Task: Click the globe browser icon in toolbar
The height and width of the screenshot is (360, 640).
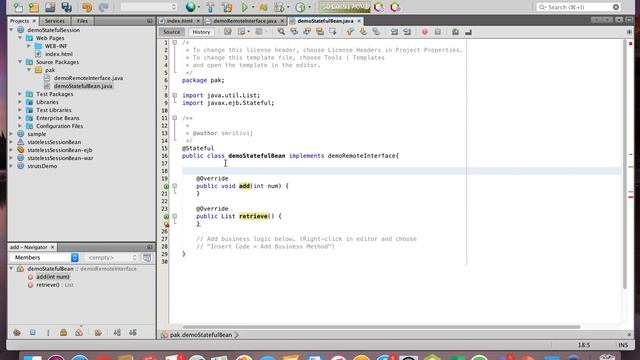Action: pyautogui.click(x=190, y=7)
